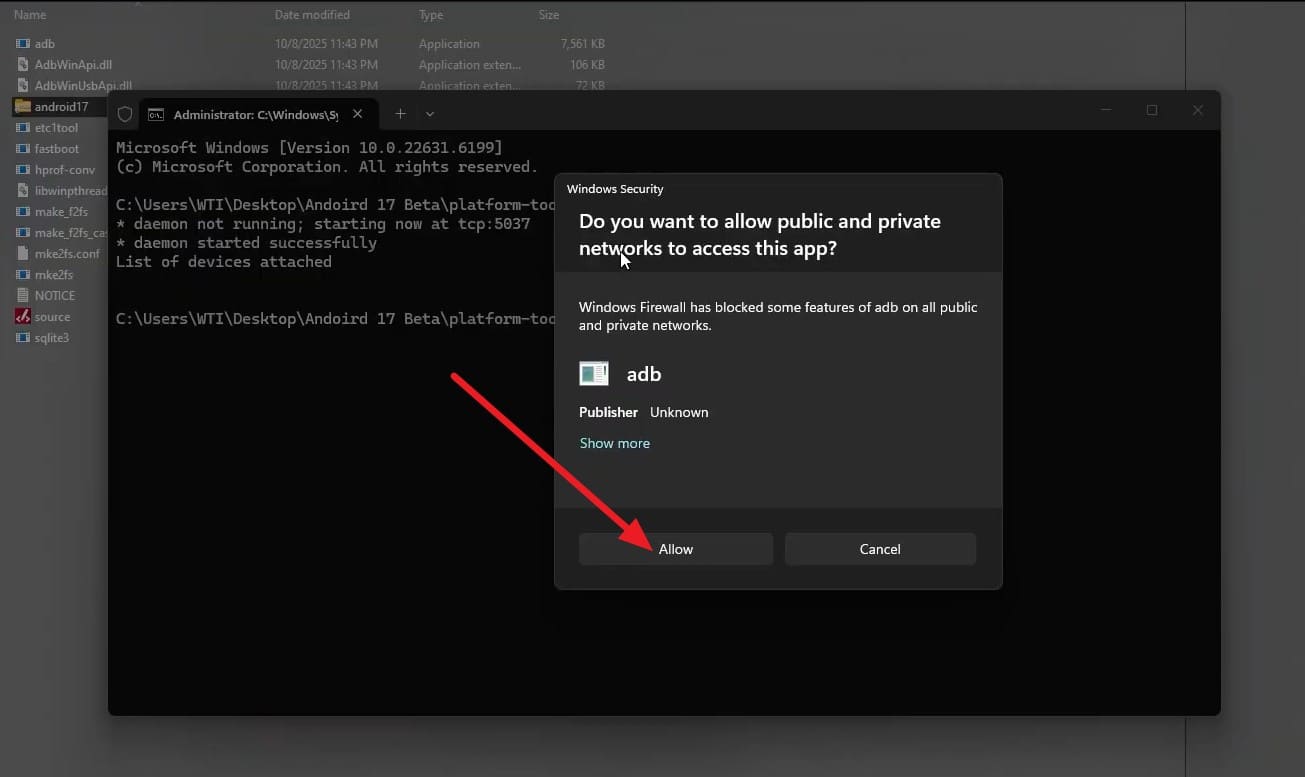The height and width of the screenshot is (777, 1305).
Task: Sort by Name column in Explorer
Action: point(30,15)
